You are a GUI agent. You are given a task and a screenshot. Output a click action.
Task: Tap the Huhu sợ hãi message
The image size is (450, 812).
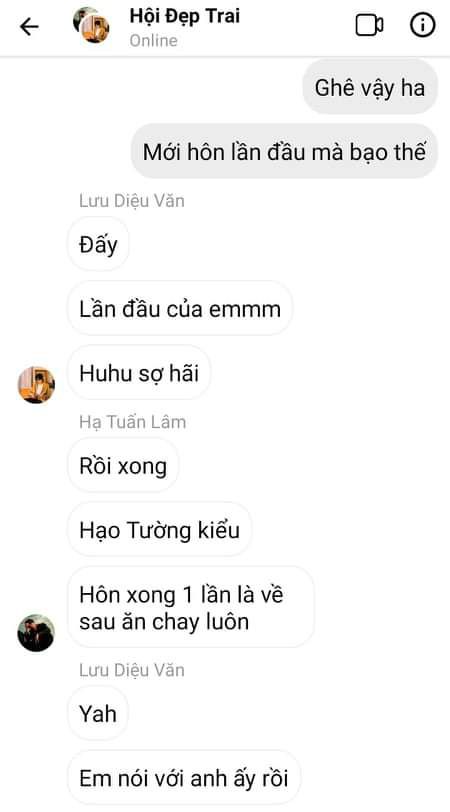(x=139, y=373)
